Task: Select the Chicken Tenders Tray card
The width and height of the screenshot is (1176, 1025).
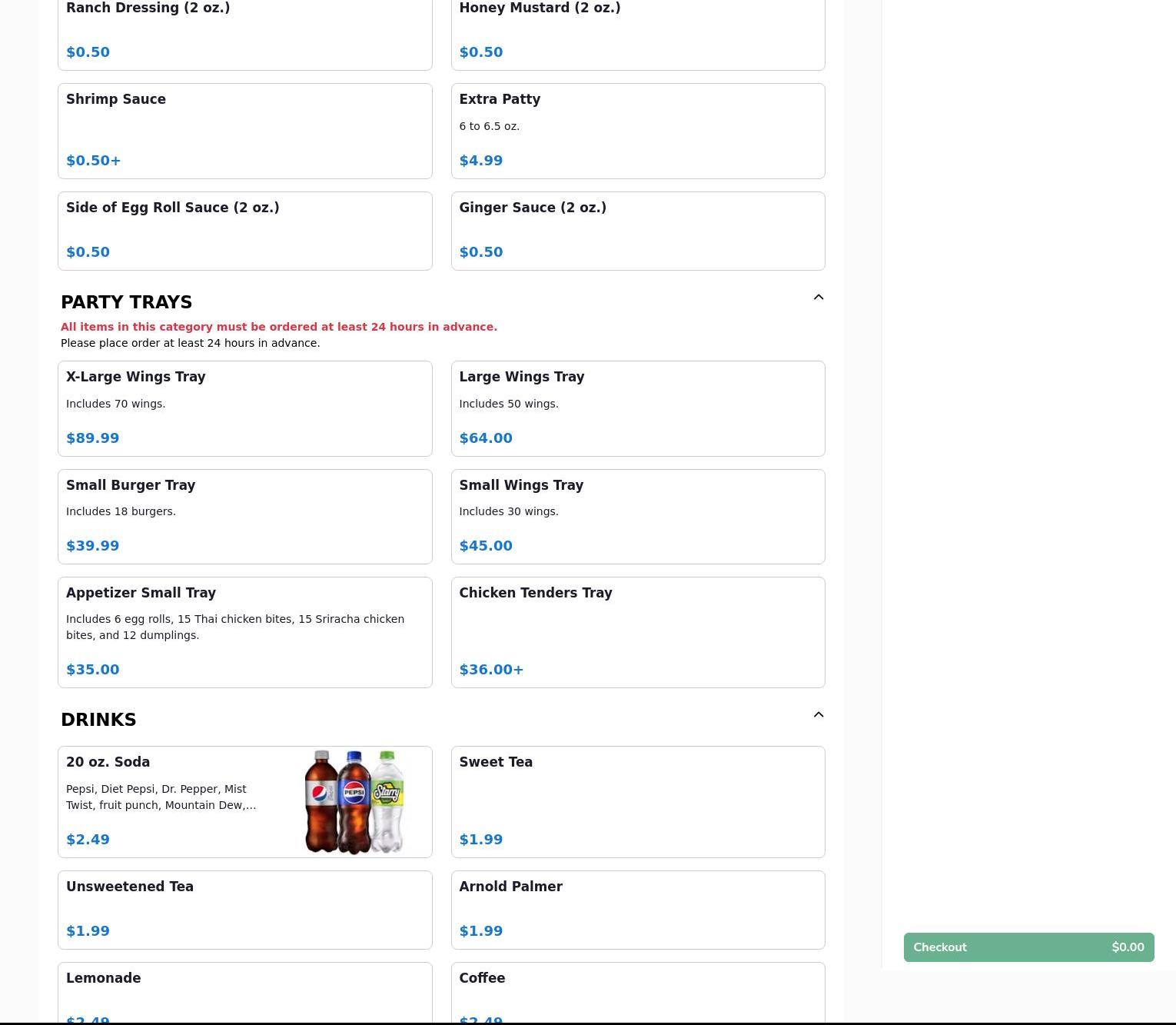Action: [637, 632]
